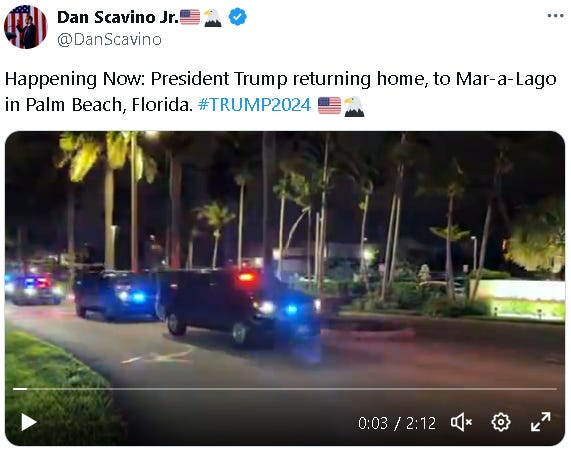
Task: Click the eagle emoji beside the name
Action: [x=213, y=18]
